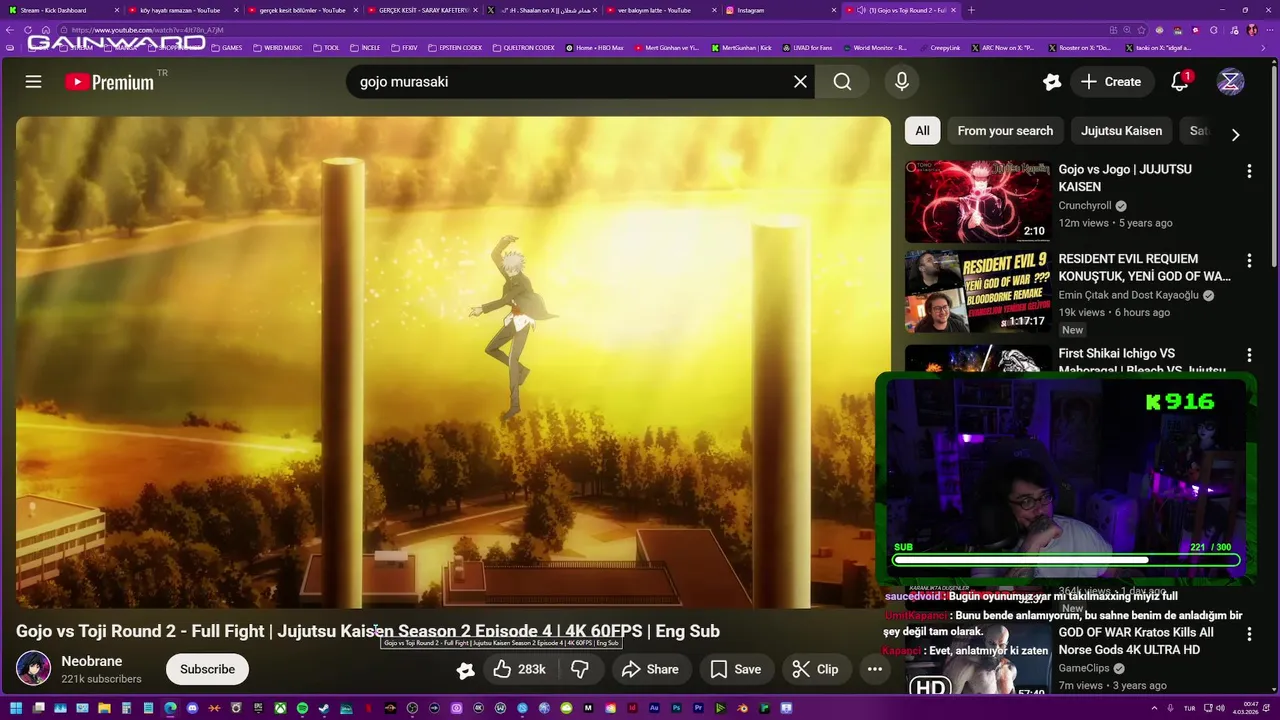Open the EPSTEIN CODEX bookmark folder
This screenshot has height=720, width=1280.
pyautogui.click(x=455, y=47)
